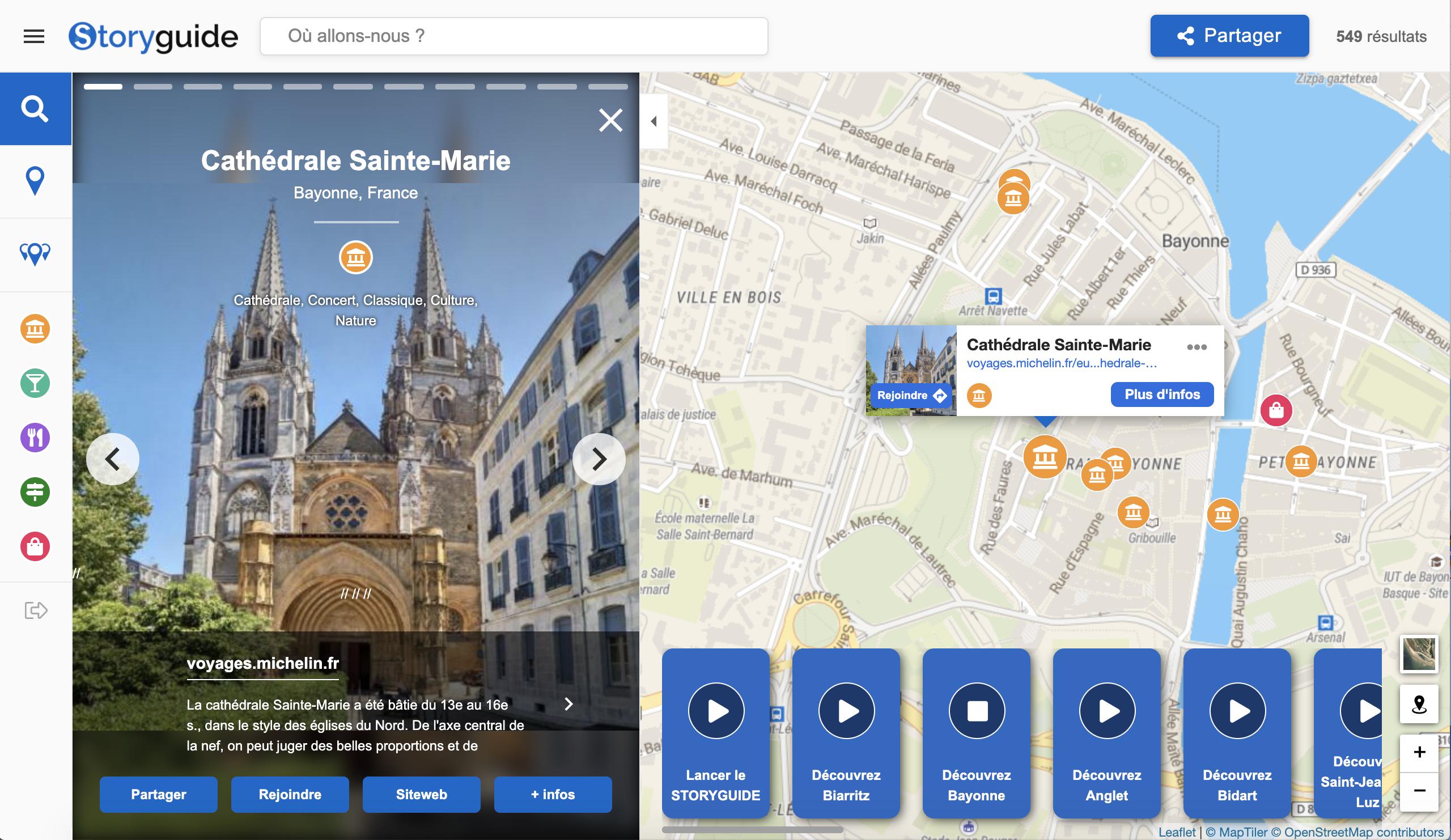Open the MapTiler attribution link
This screenshot has width=1451, height=840.
click(1236, 833)
